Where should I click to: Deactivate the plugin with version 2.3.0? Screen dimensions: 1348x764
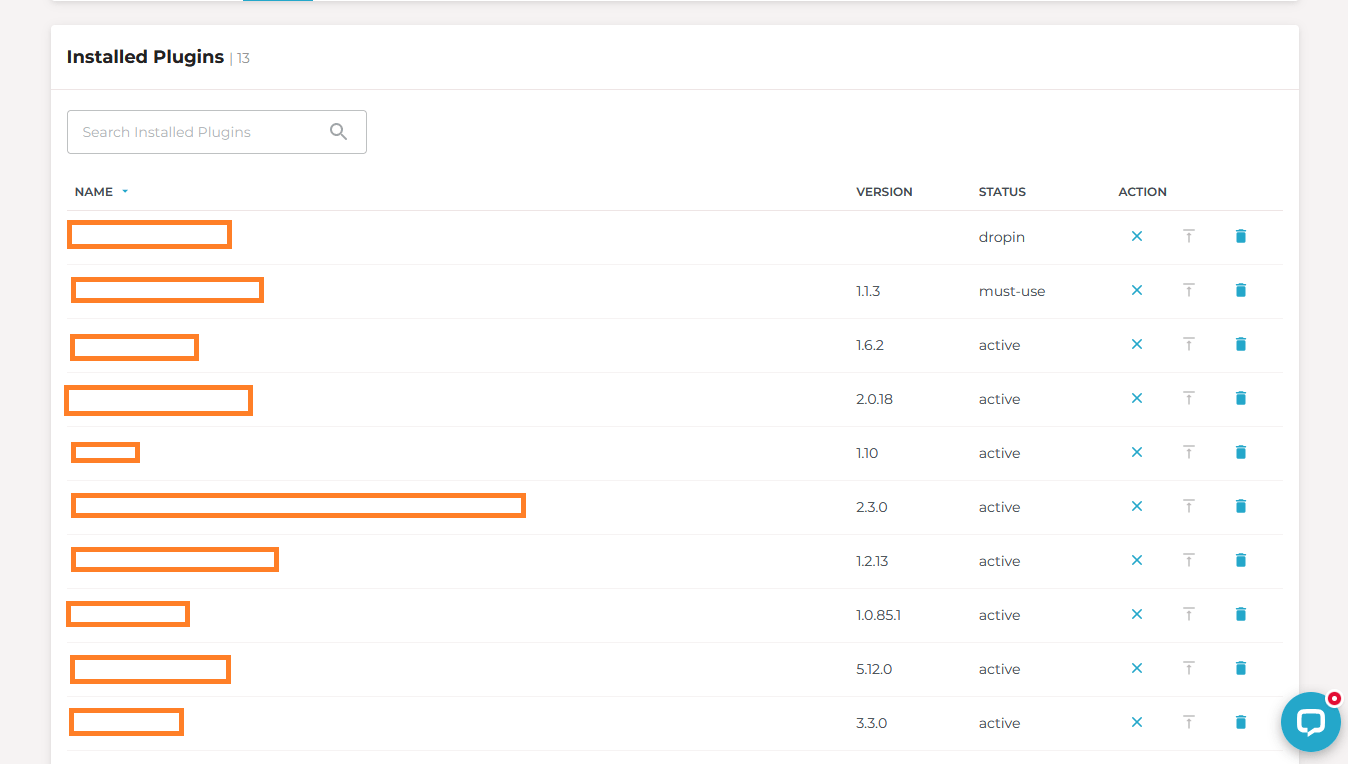coord(1136,506)
